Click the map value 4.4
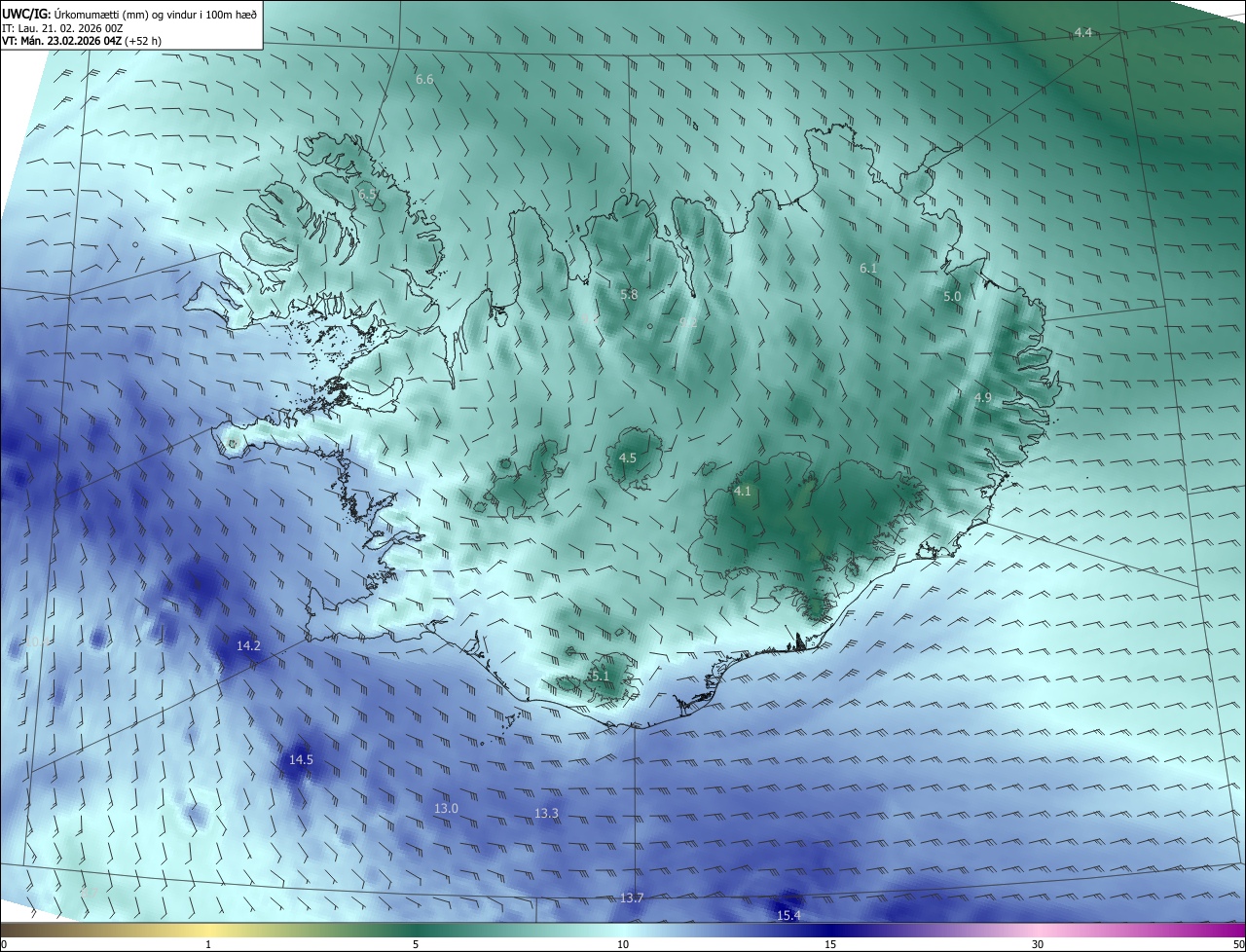 point(1083,33)
